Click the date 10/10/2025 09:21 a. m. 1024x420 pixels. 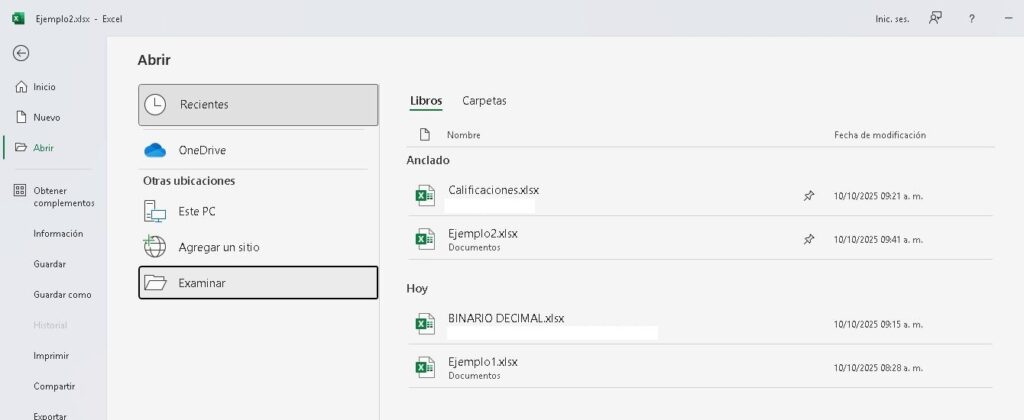coord(878,196)
